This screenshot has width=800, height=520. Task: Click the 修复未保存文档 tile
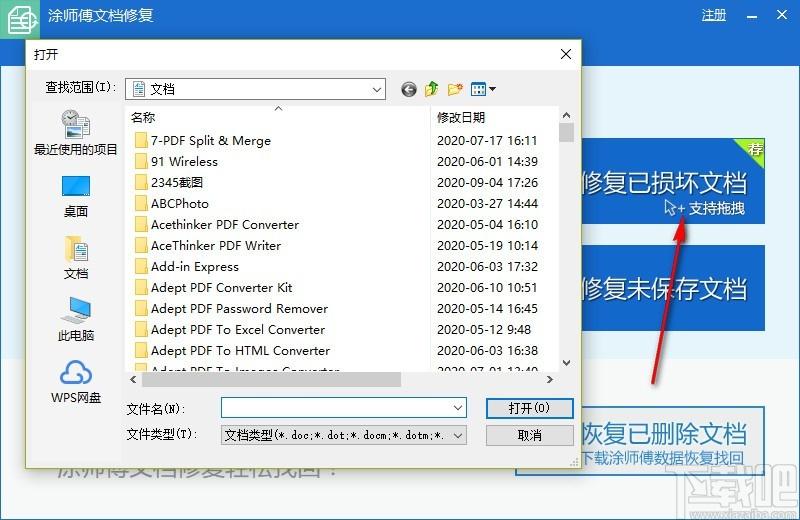click(x=672, y=288)
